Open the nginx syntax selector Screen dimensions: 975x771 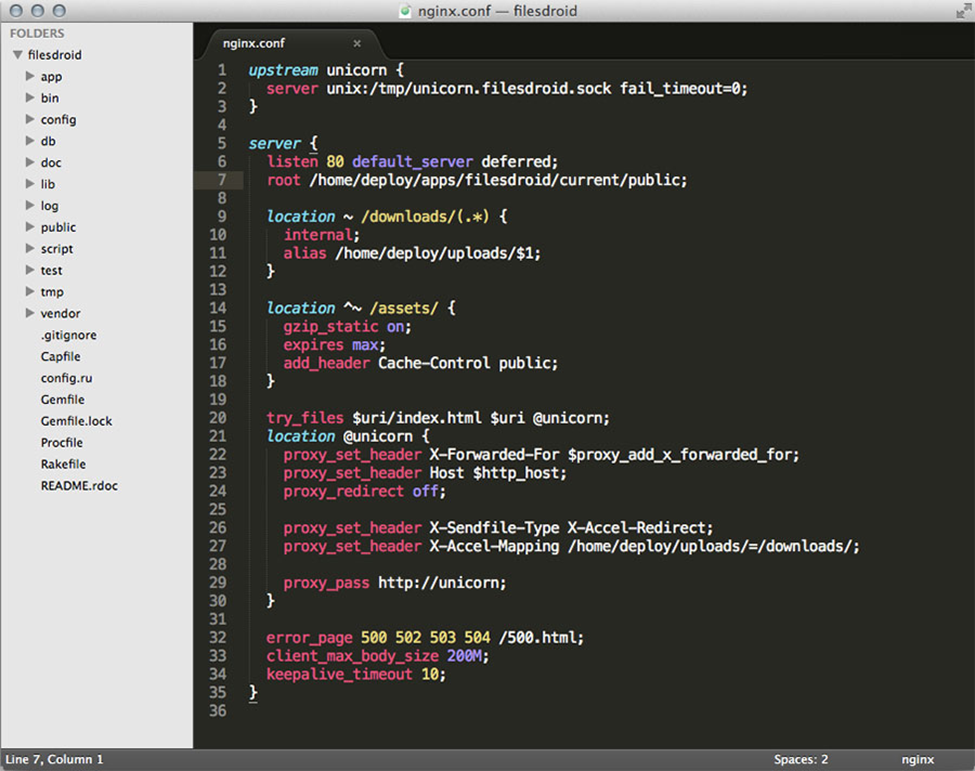918,759
